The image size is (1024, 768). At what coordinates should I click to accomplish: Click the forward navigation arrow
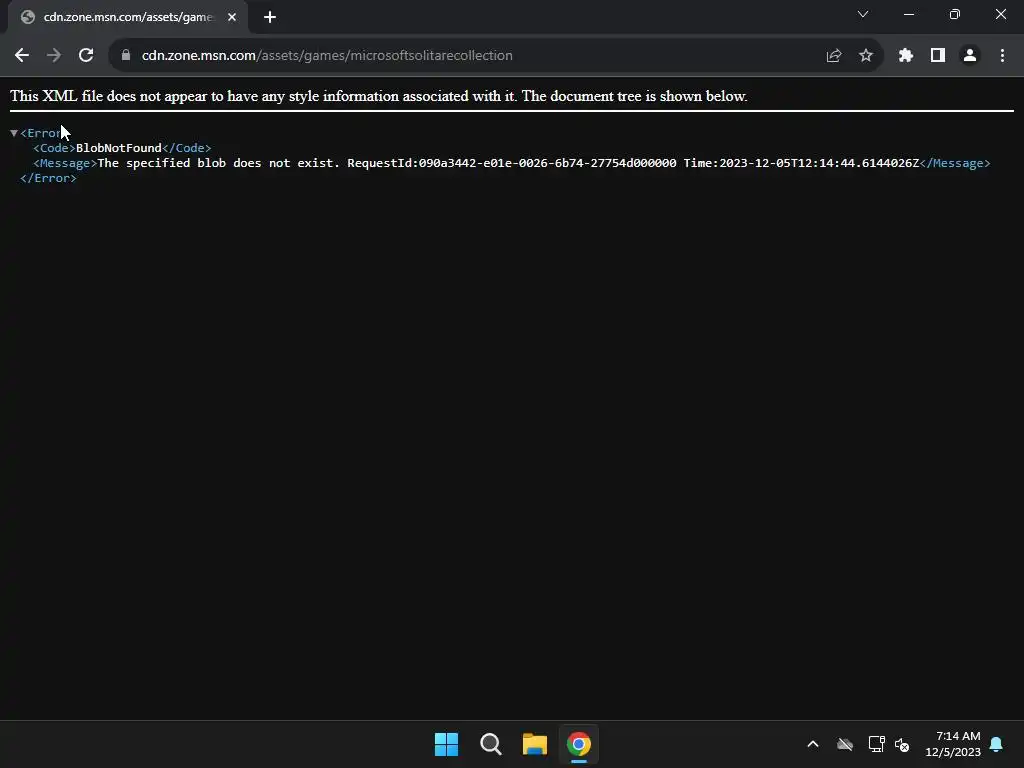coord(54,56)
